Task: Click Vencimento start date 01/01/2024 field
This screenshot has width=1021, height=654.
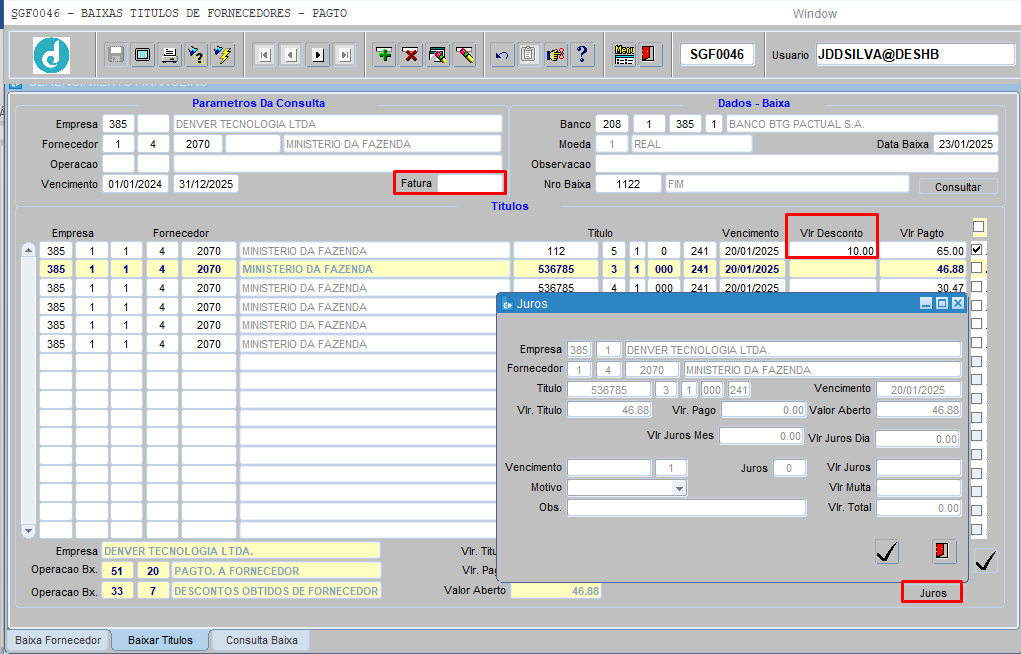Action: click(x=135, y=184)
